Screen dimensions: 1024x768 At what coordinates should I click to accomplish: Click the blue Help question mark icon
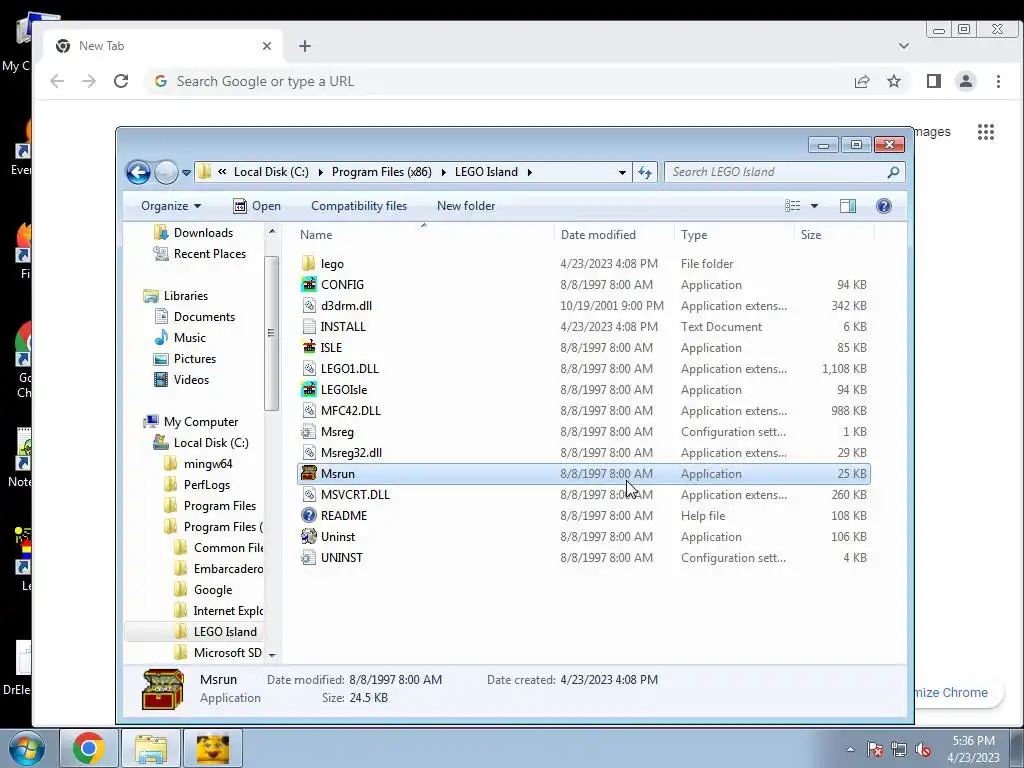pos(884,206)
